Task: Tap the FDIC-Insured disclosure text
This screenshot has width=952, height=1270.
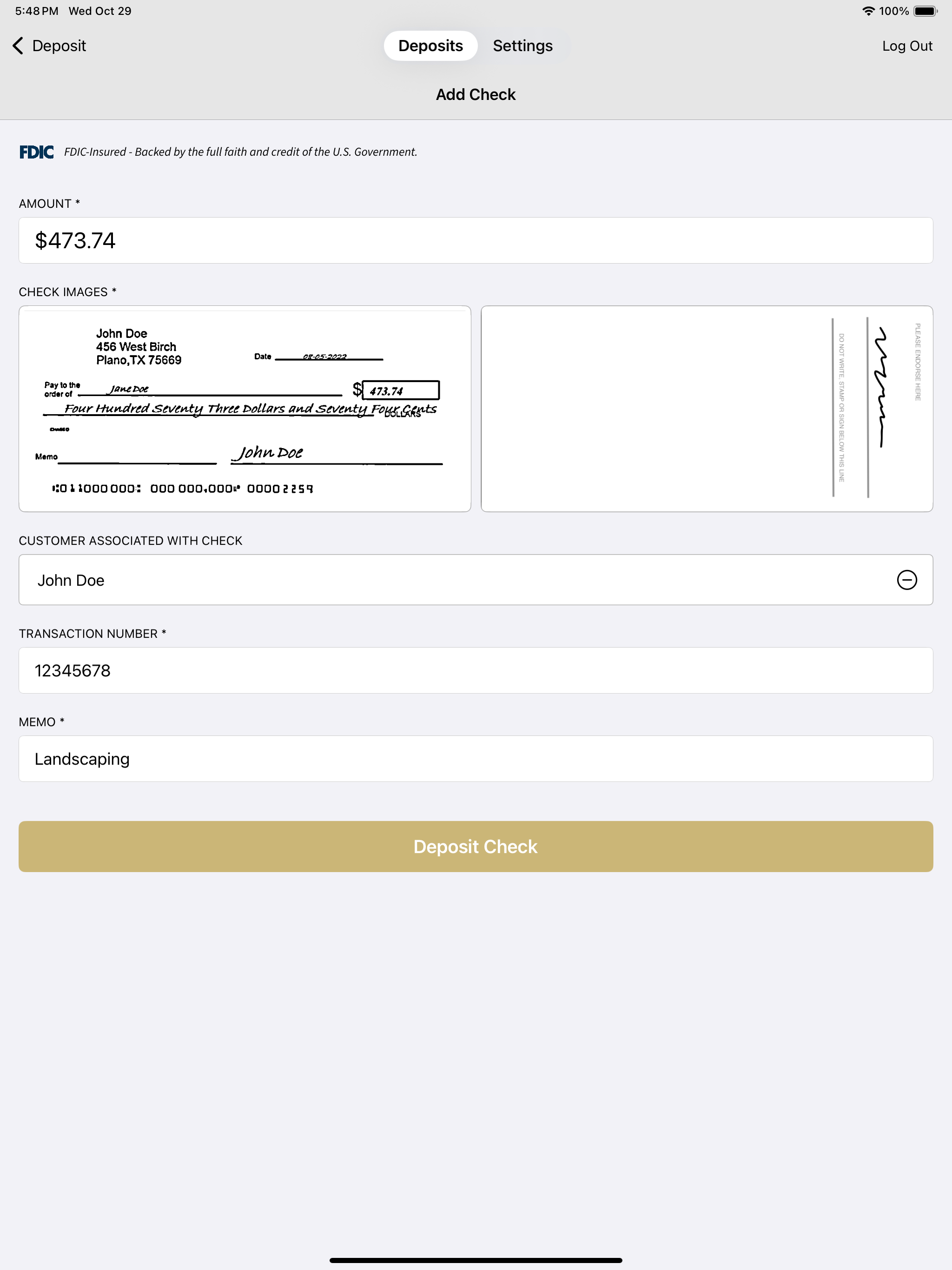Action: click(x=241, y=152)
